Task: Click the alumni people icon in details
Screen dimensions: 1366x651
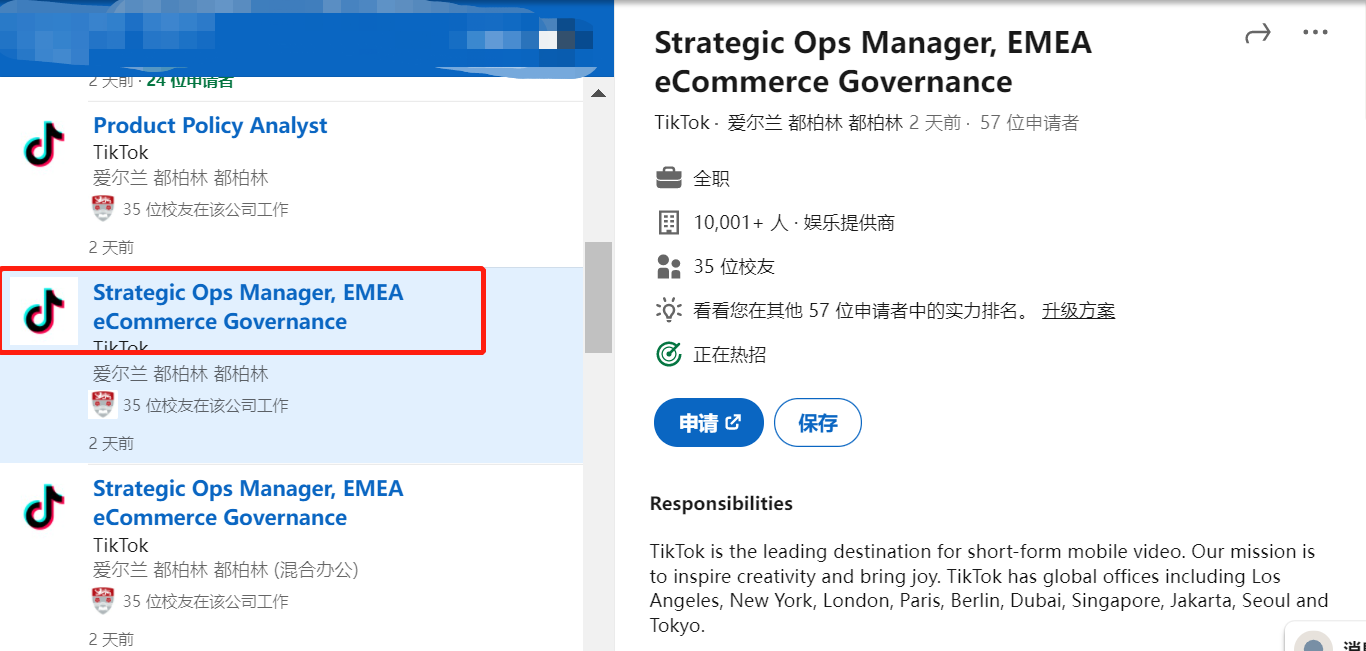Action: 668,267
